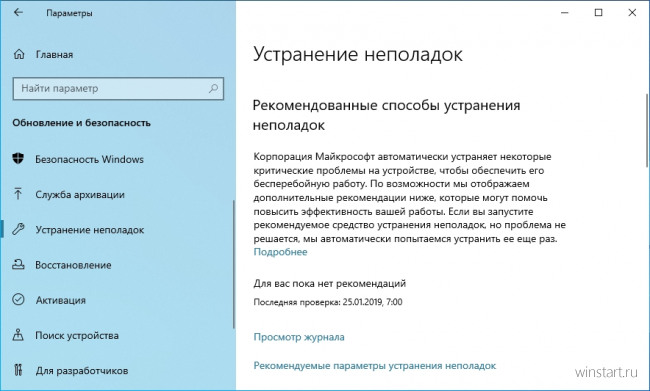Click the shield icon for Безопасность Windows

coord(18,158)
